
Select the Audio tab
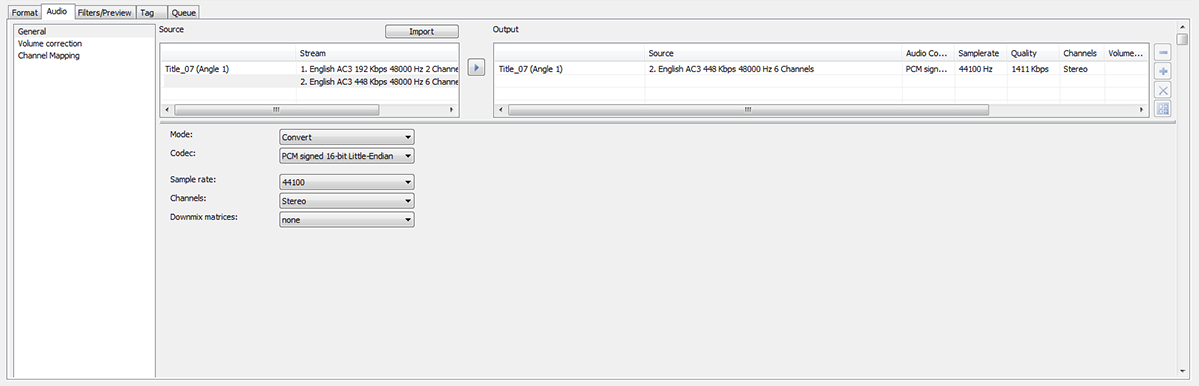57,11
